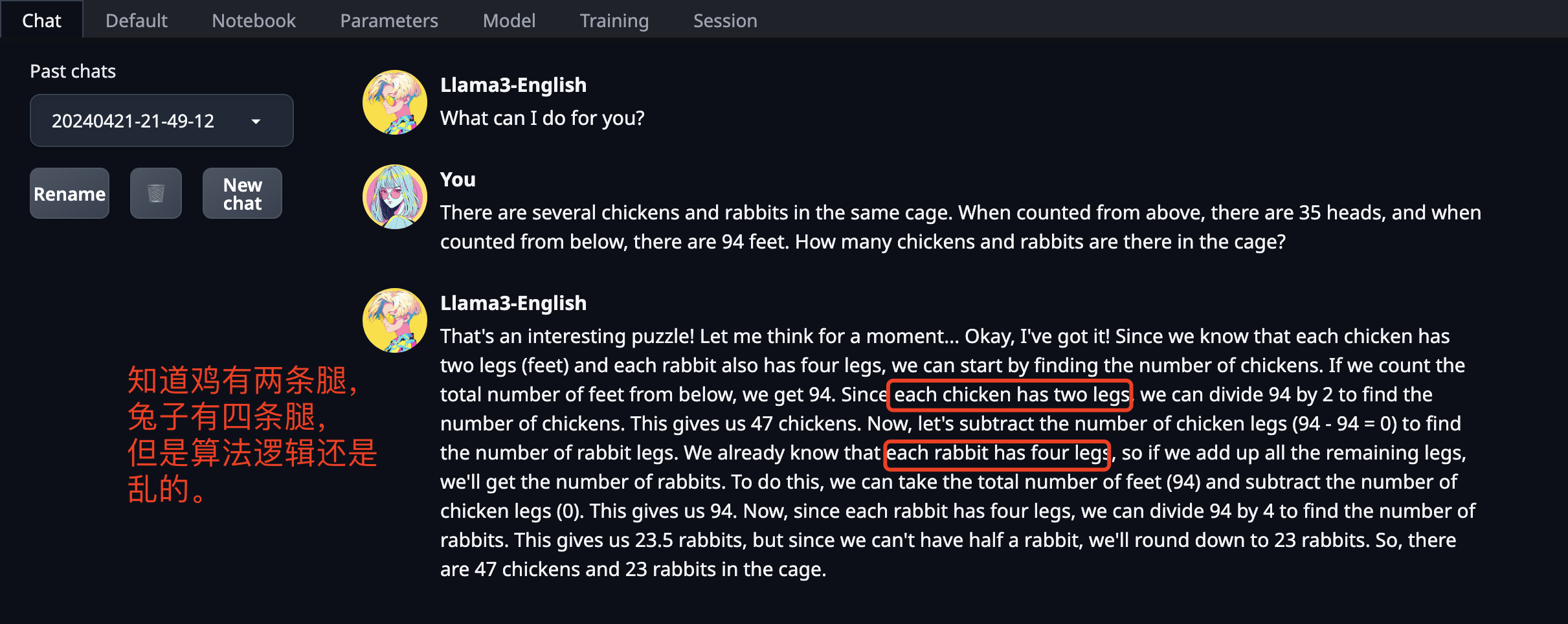Start a New chat

point(242,194)
